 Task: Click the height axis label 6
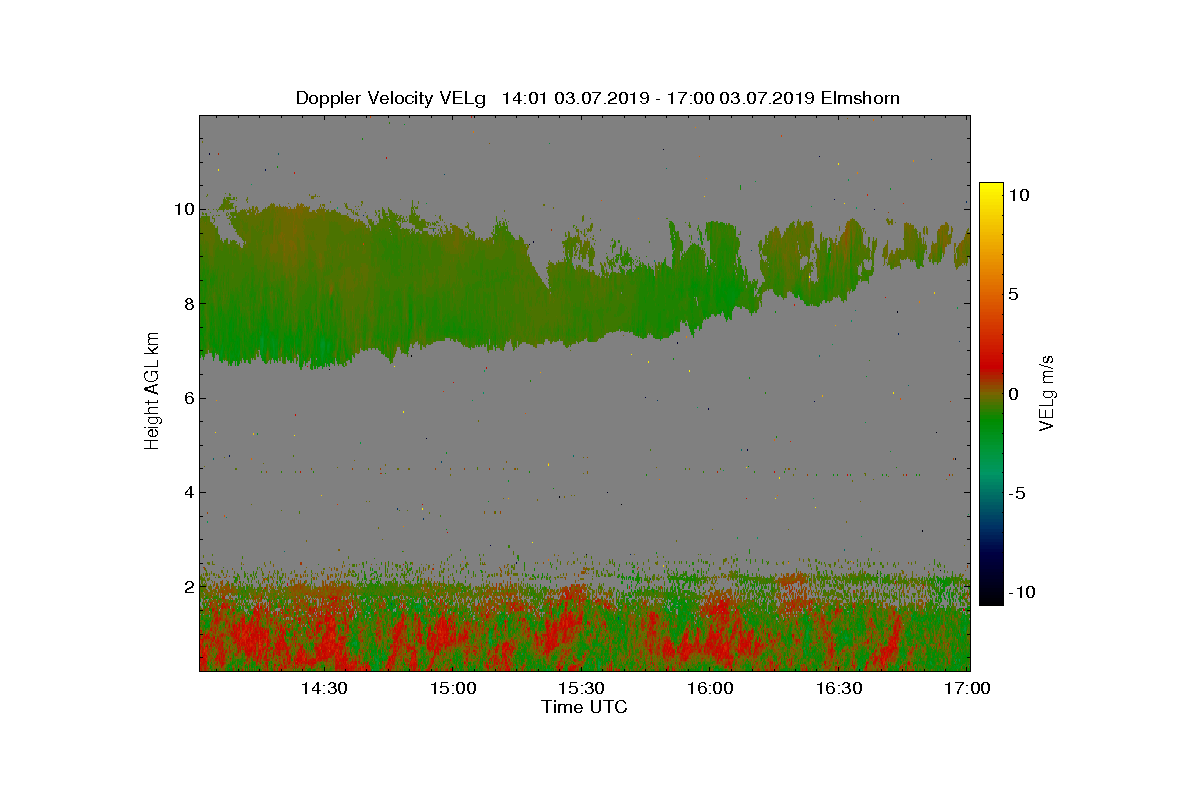pyautogui.click(x=187, y=398)
